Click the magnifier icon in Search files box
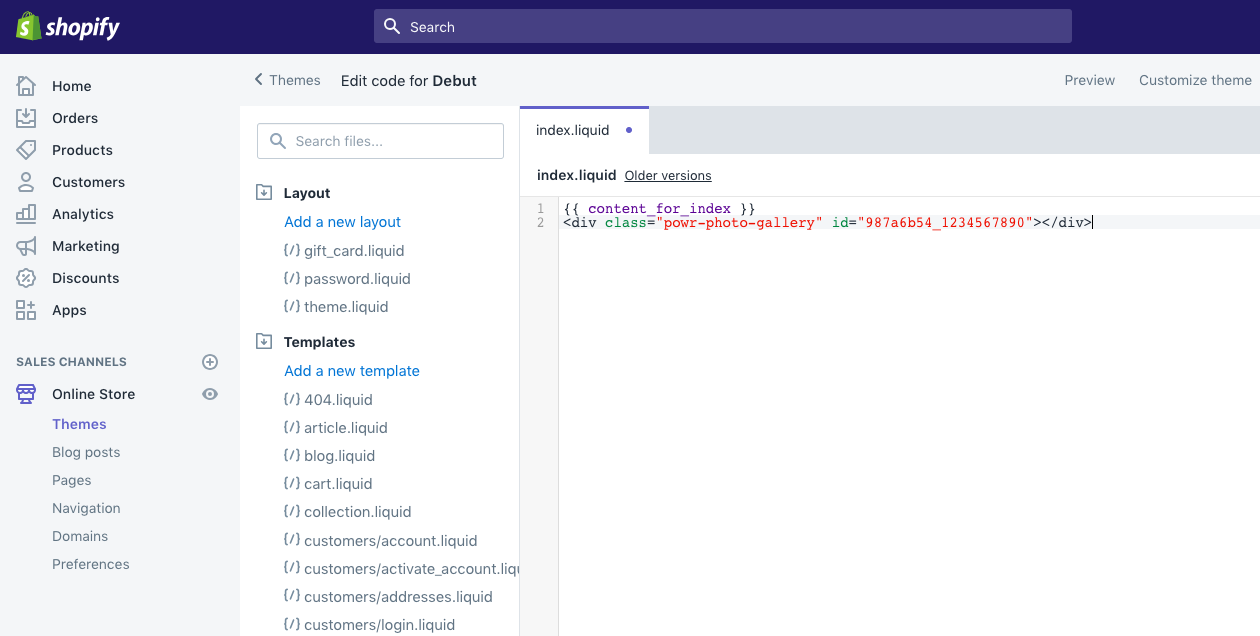This screenshot has width=1260, height=636. coord(277,141)
